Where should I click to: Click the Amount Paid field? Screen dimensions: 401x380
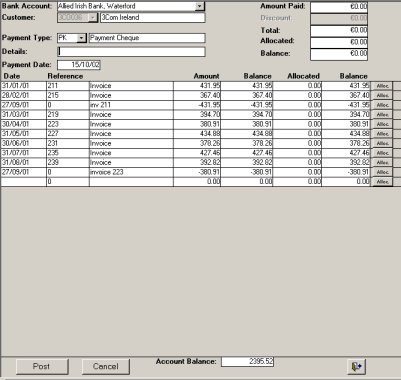tap(339, 7)
